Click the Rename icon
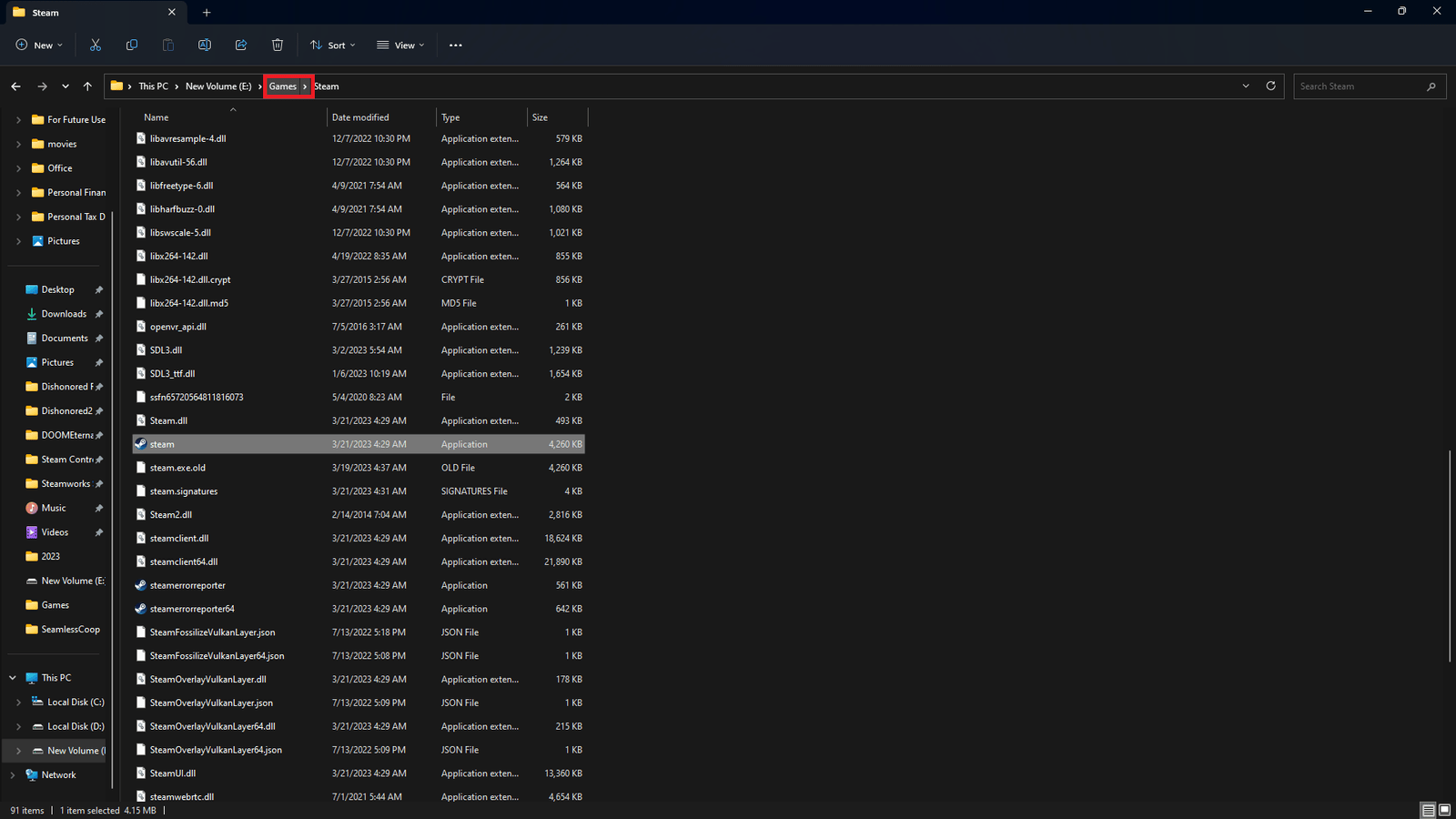The image size is (1456, 819). pos(205,45)
